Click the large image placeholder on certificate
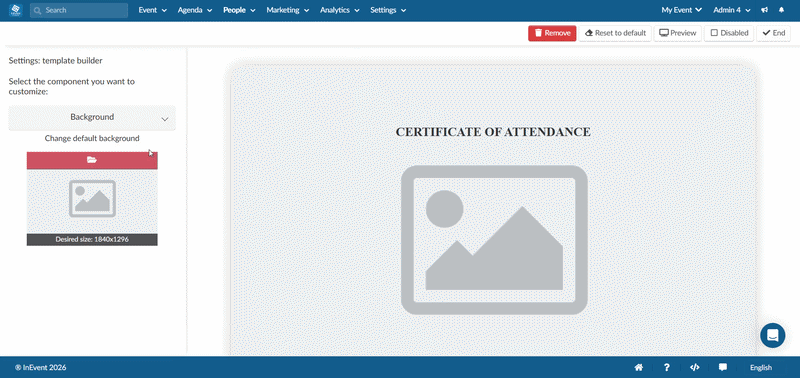 click(494, 240)
